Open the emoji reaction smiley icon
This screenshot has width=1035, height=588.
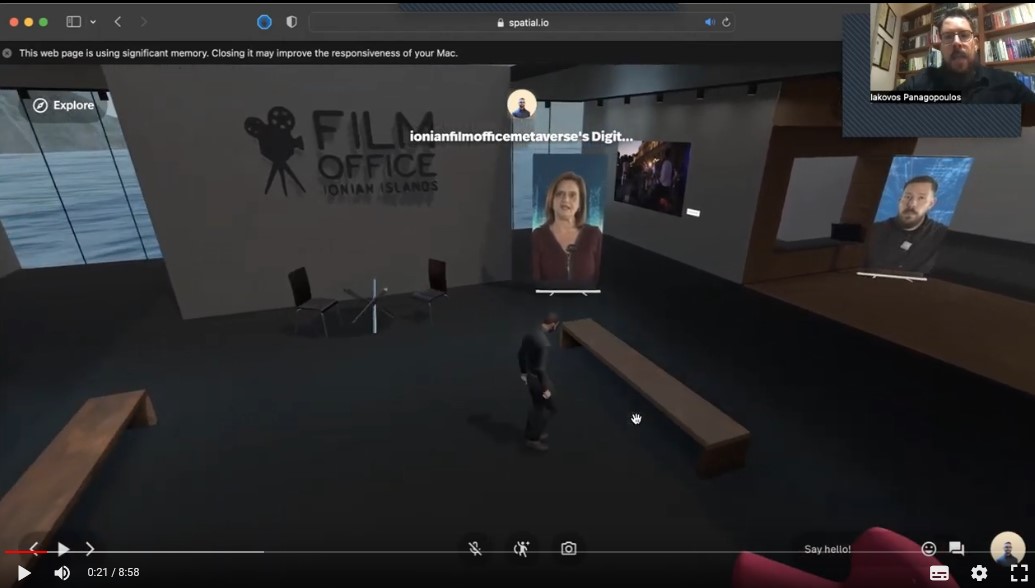pyautogui.click(x=929, y=548)
